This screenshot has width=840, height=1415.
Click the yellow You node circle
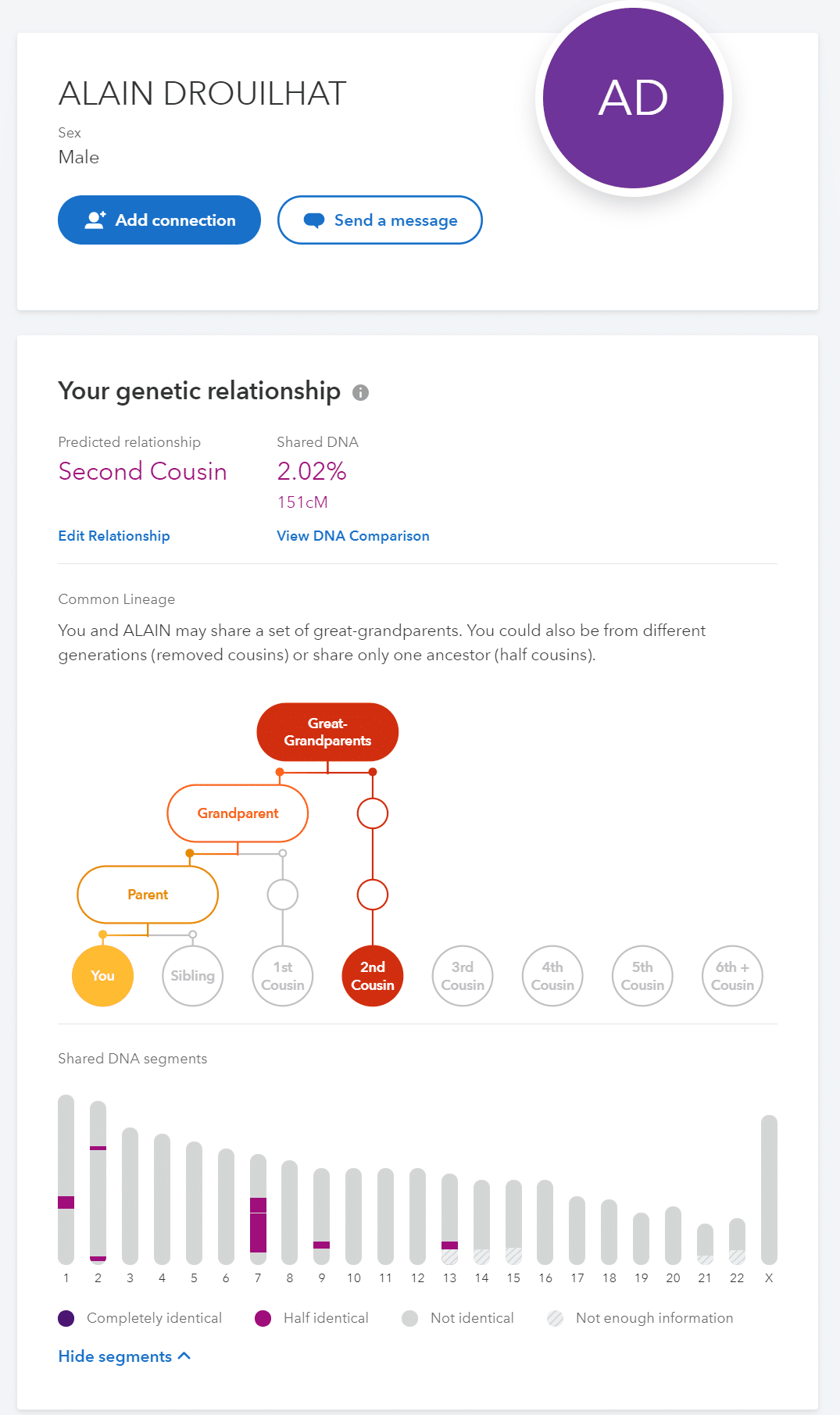pyautogui.click(x=102, y=976)
